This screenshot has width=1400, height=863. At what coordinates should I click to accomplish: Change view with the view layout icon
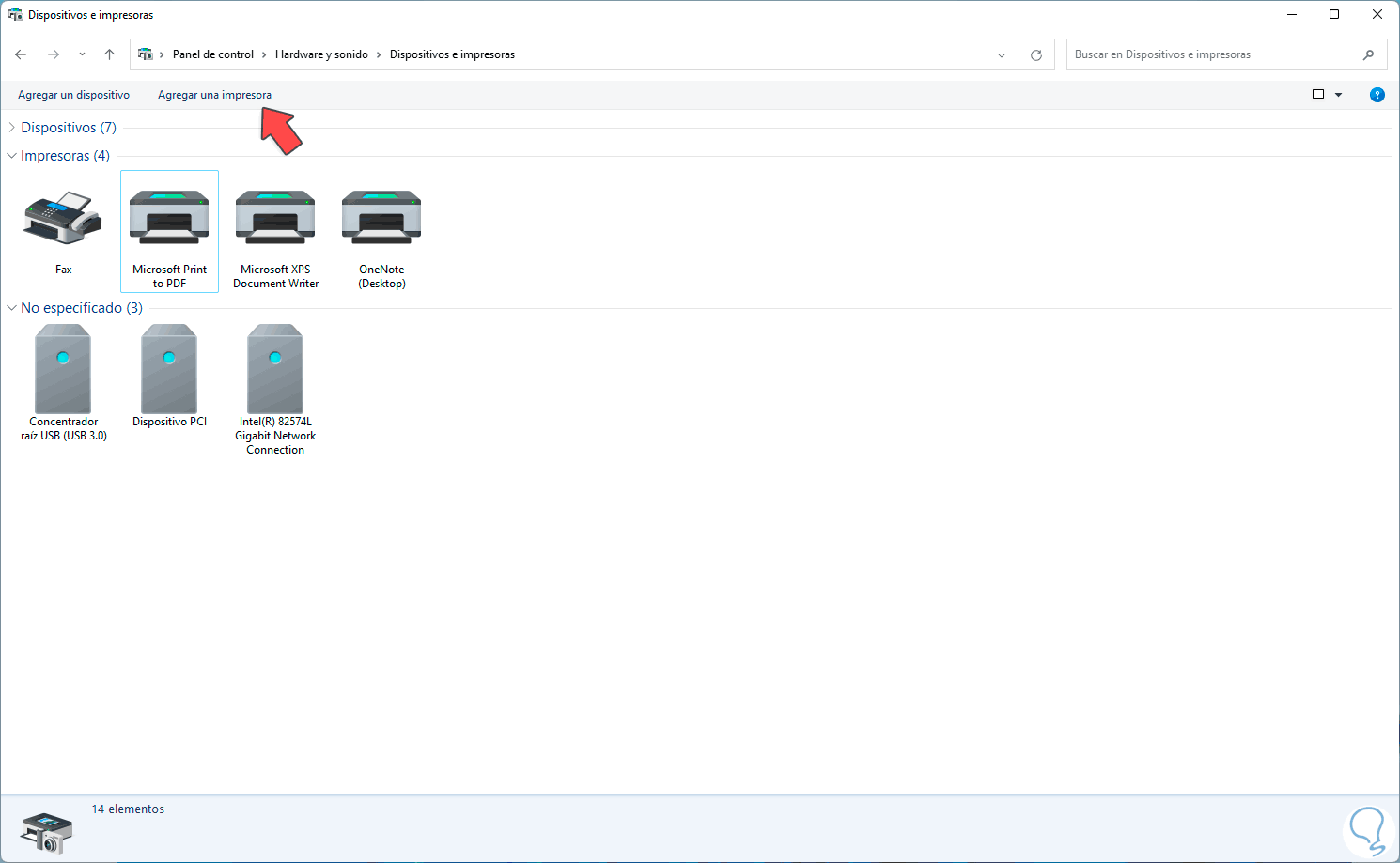click(x=1318, y=95)
